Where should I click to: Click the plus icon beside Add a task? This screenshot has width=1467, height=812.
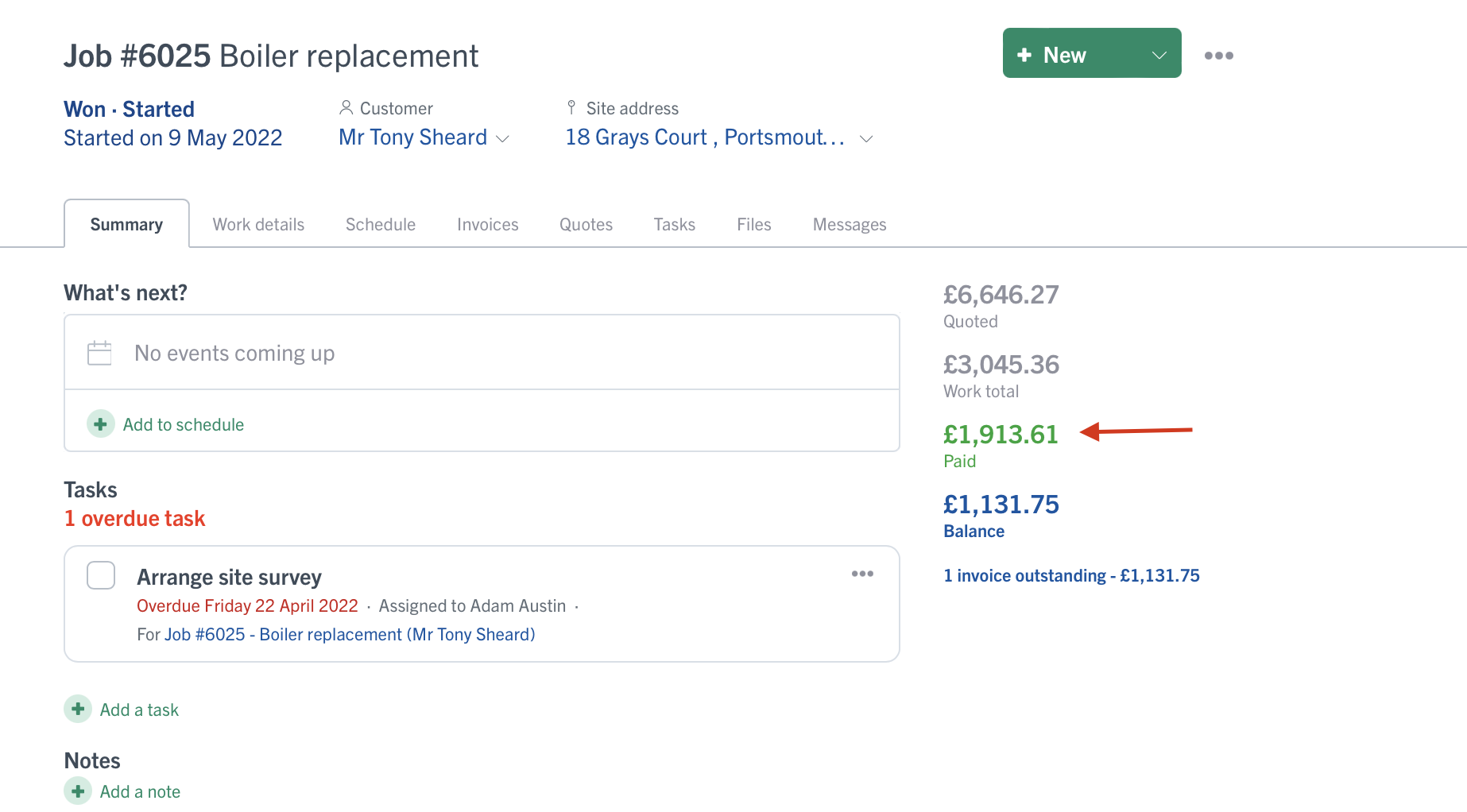point(78,709)
